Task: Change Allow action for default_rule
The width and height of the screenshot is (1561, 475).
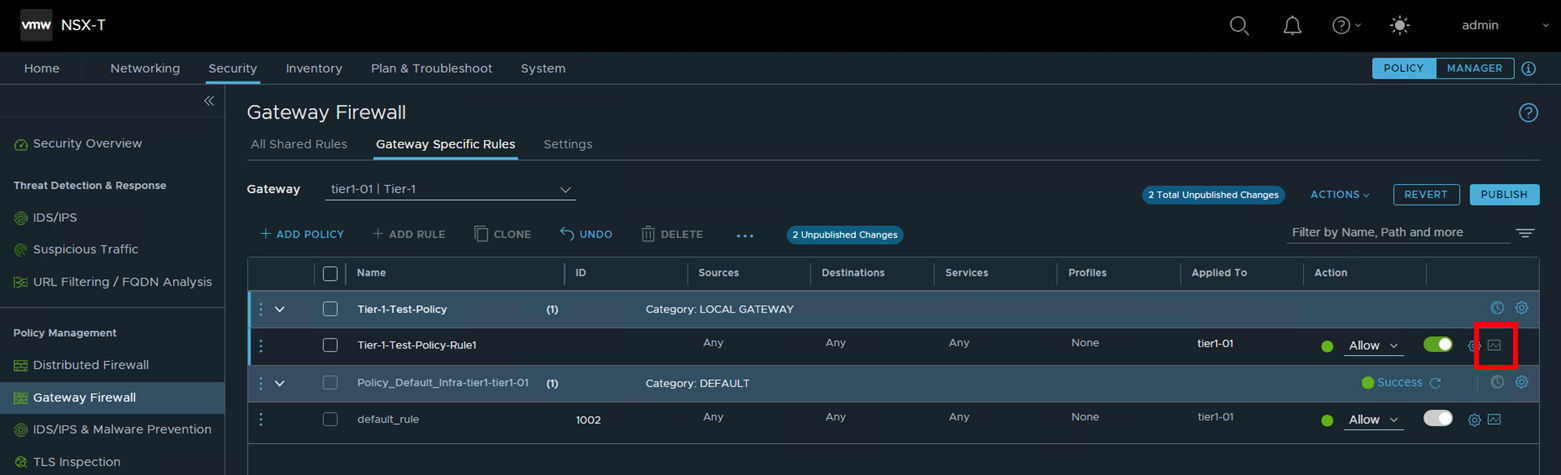Action: click(x=1374, y=420)
